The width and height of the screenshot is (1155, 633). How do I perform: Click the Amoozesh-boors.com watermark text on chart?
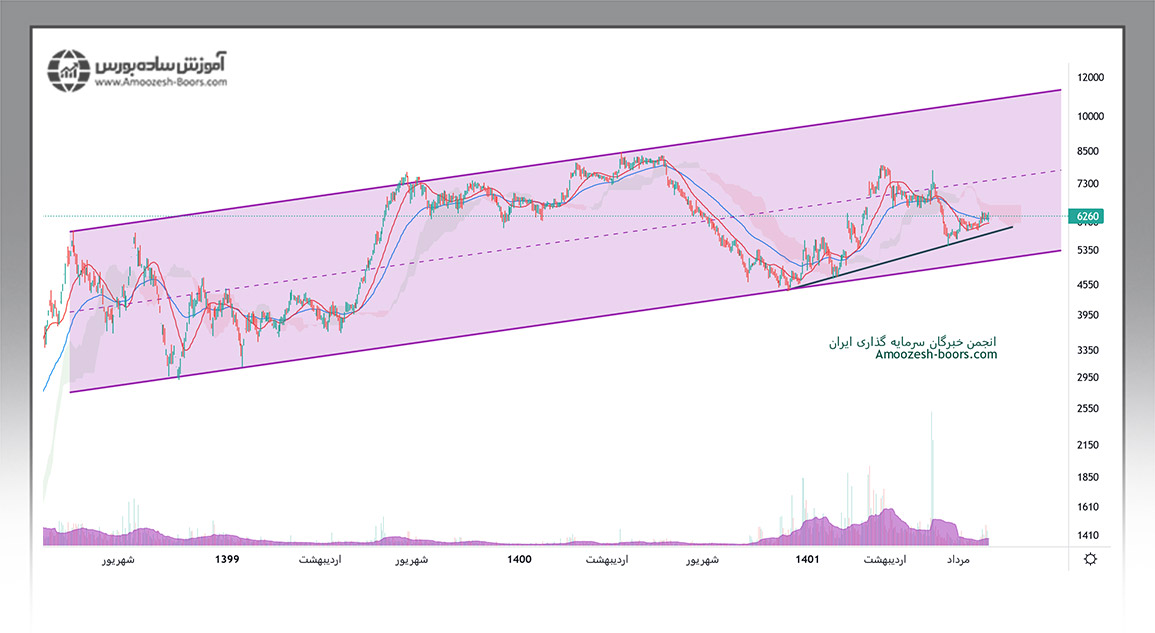click(x=936, y=355)
